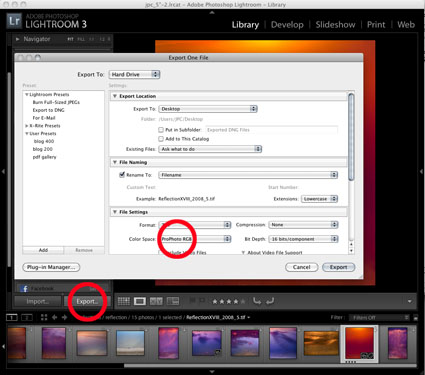This screenshot has height=375, width=425.
Task: Open the toolbar options triangle at right end
Action: (x=410, y=301)
